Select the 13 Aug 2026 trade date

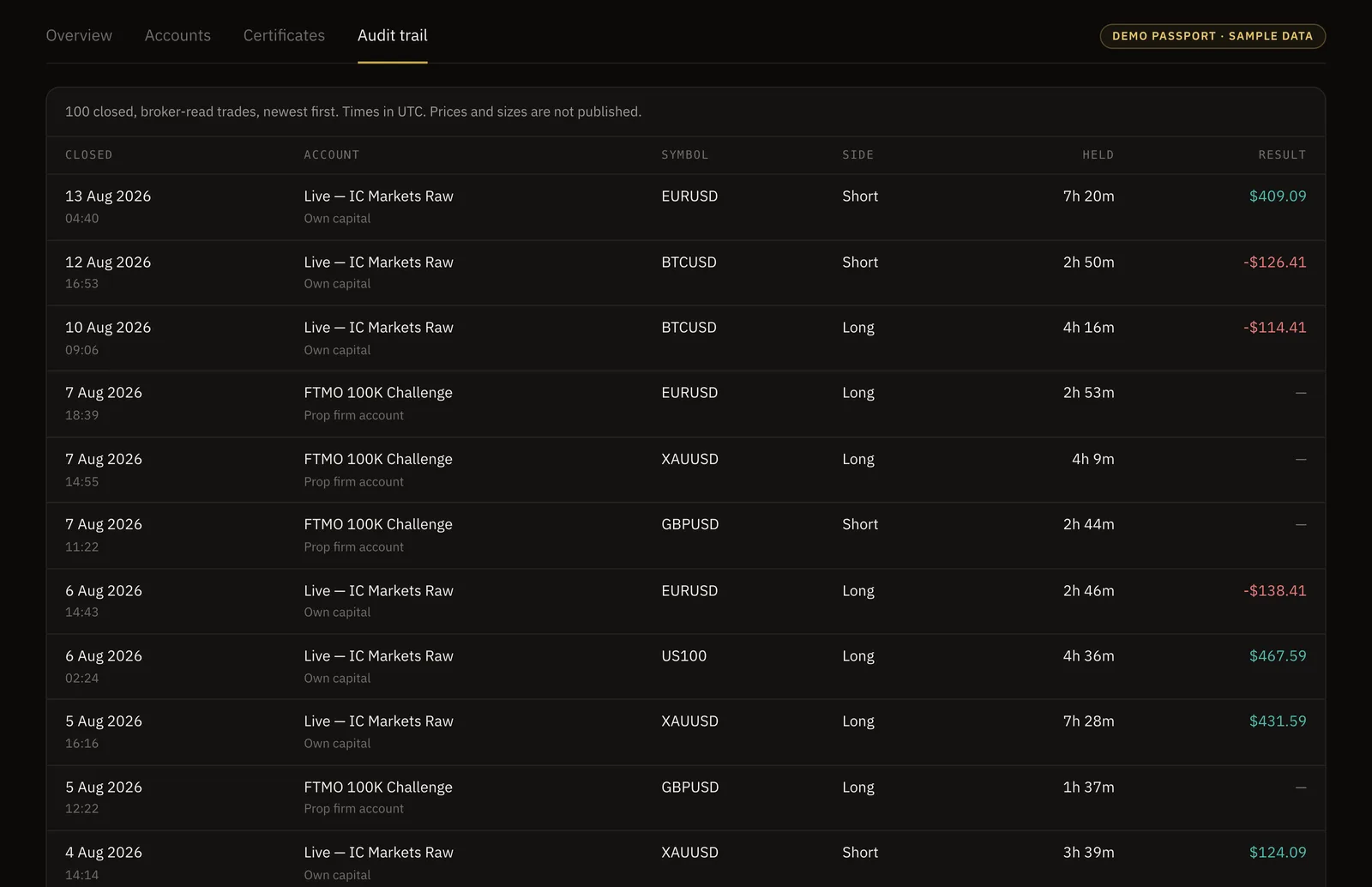click(108, 196)
